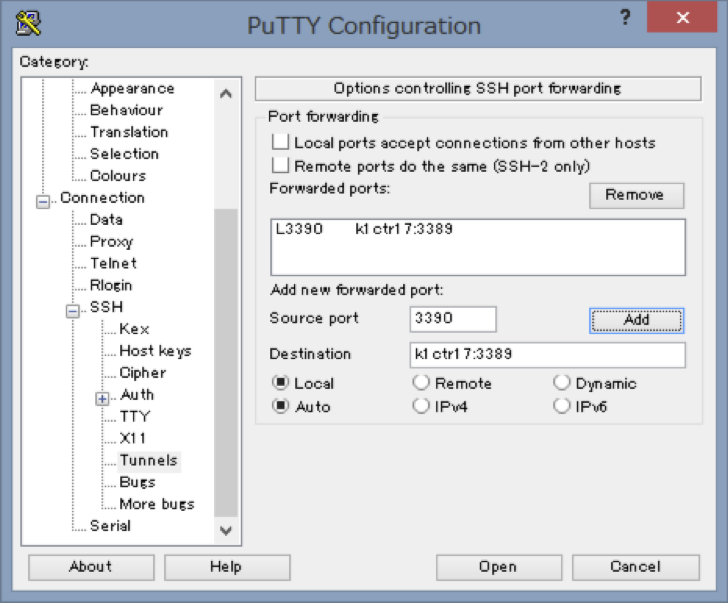Click the Cancel button
This screenshot has width=728, height=603.
[636, 567]
